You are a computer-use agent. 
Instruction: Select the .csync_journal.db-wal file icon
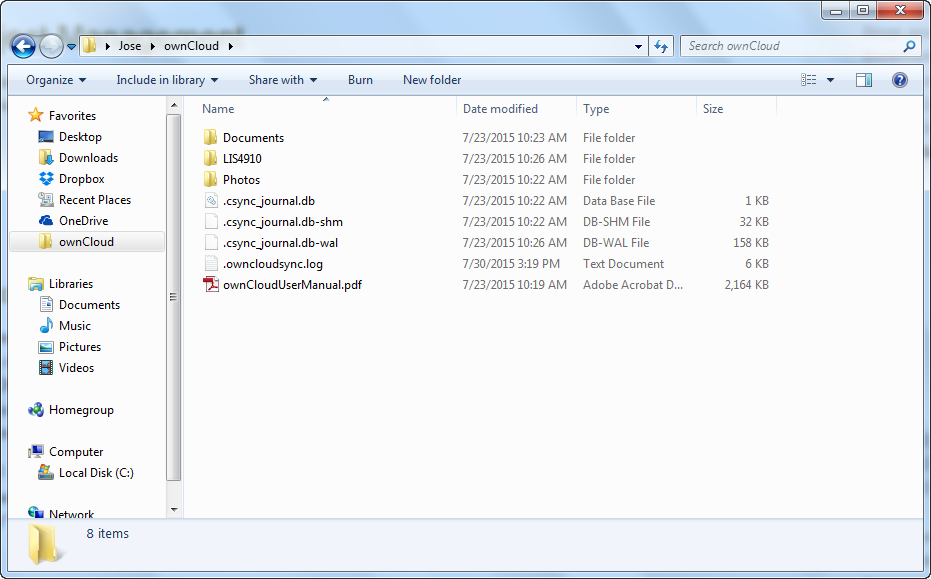click(211, 242)
